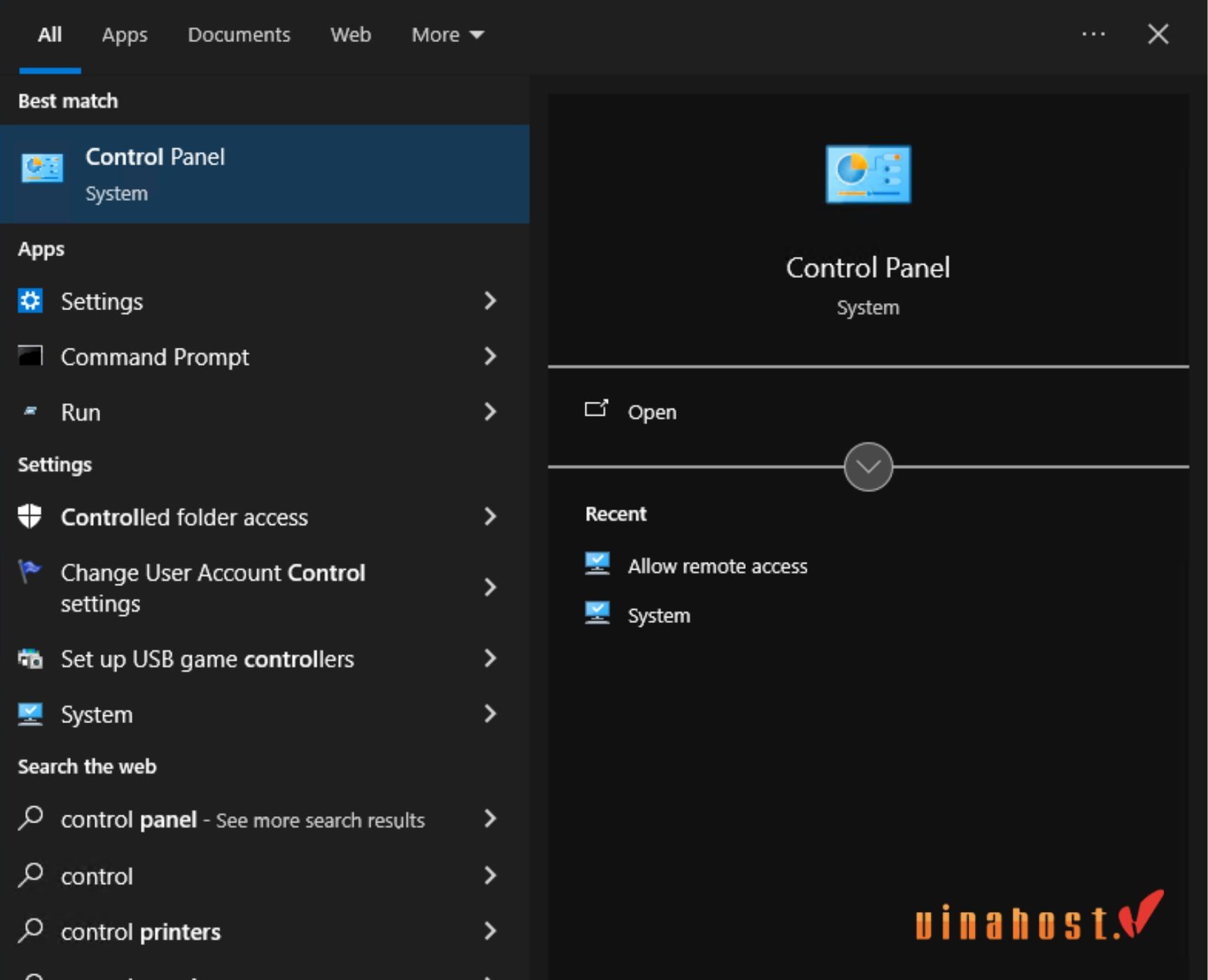Viewport: 1208px width, 980px height.
Task: Open recent item System
Action: pos(659,615)
